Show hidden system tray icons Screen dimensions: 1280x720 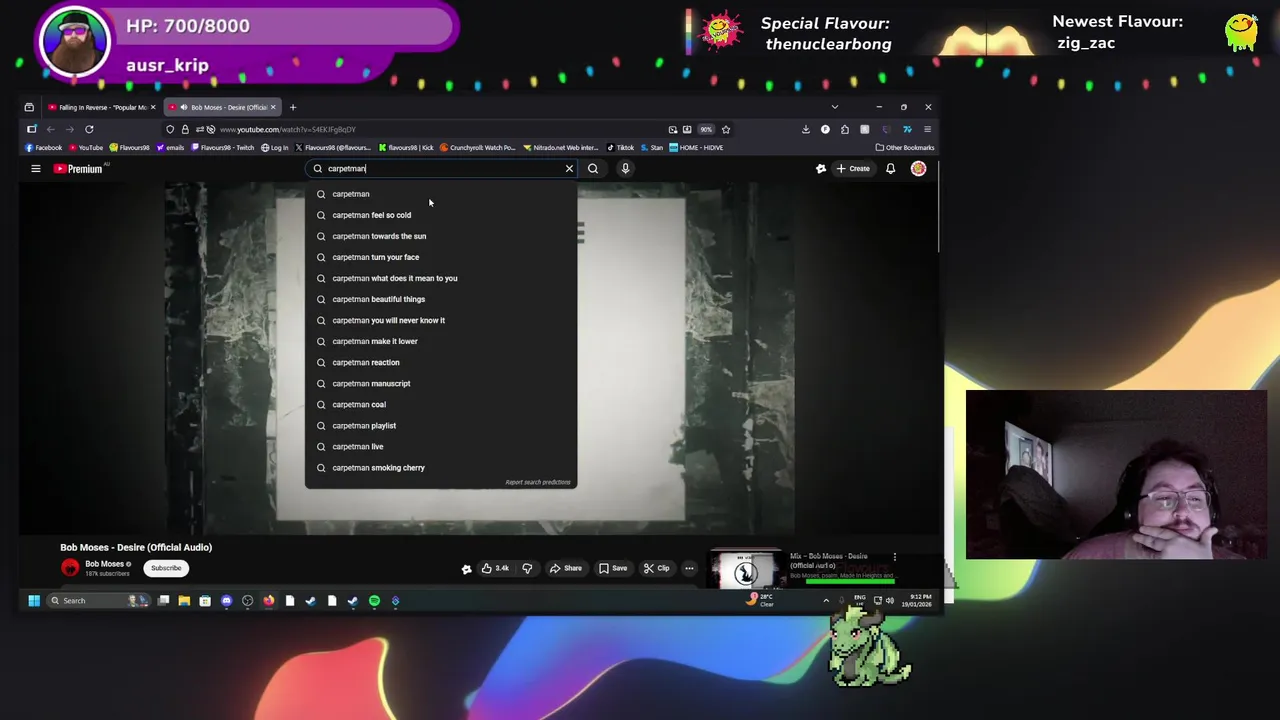826,601
